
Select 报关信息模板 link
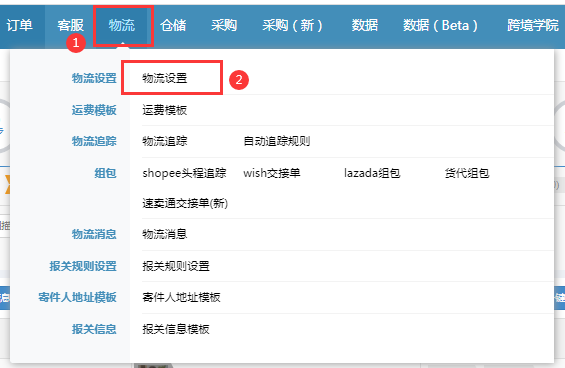coord(176,329)
